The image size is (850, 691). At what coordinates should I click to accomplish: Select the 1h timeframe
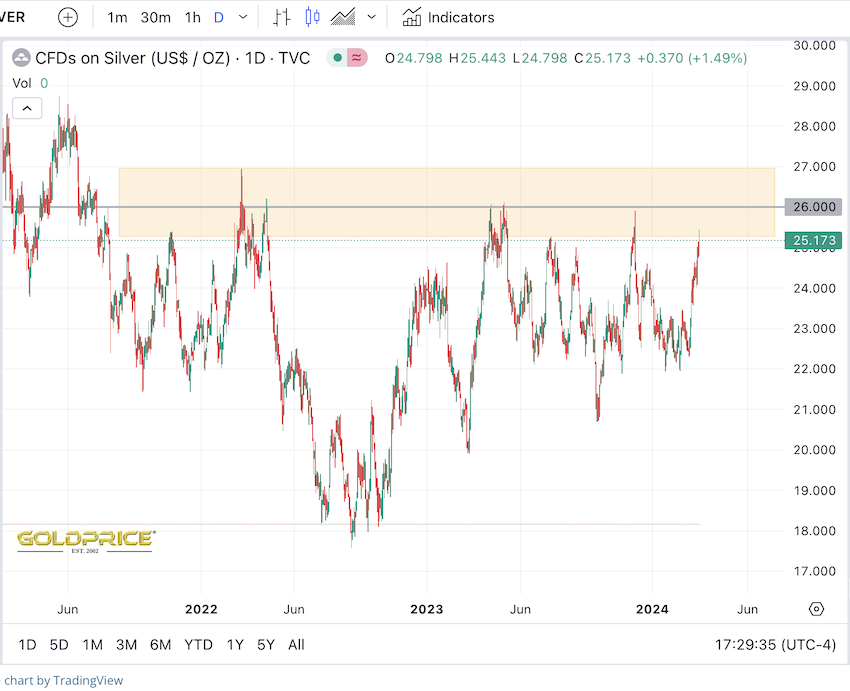[x=192, y=18]
